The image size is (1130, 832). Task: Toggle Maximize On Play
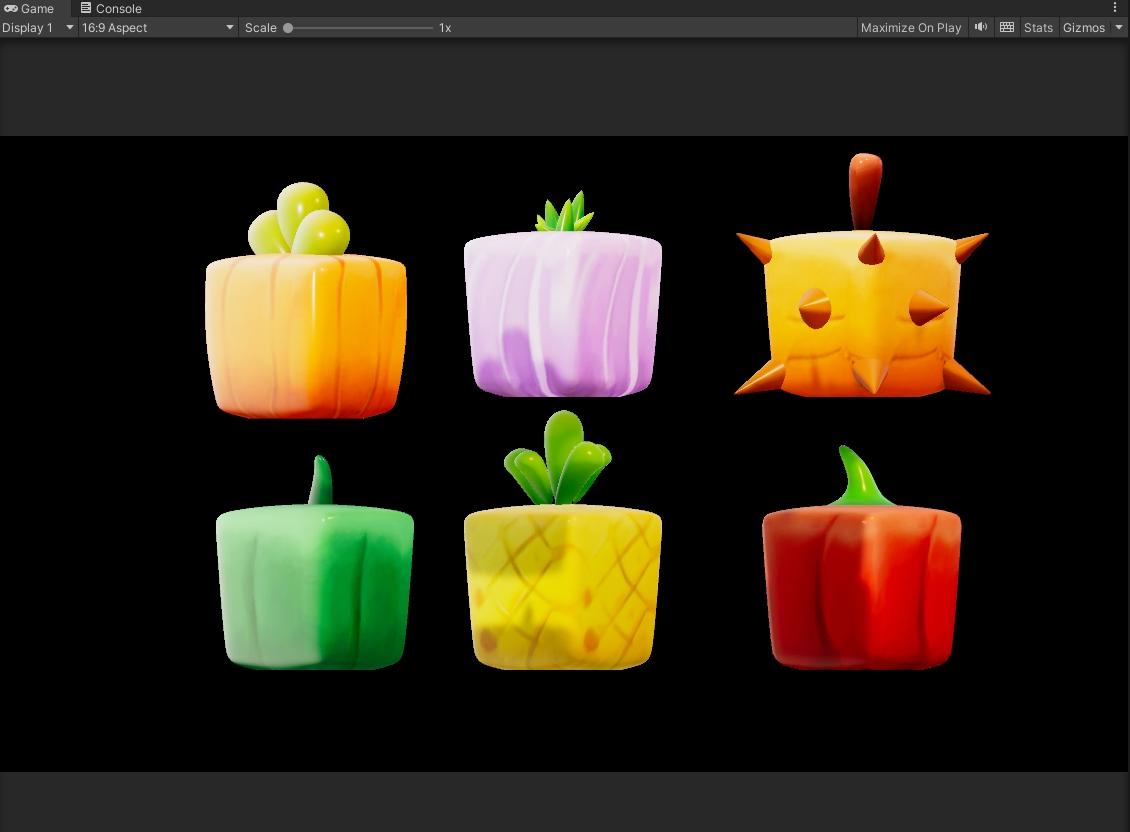pyautogui.click(x=910, y=27)
